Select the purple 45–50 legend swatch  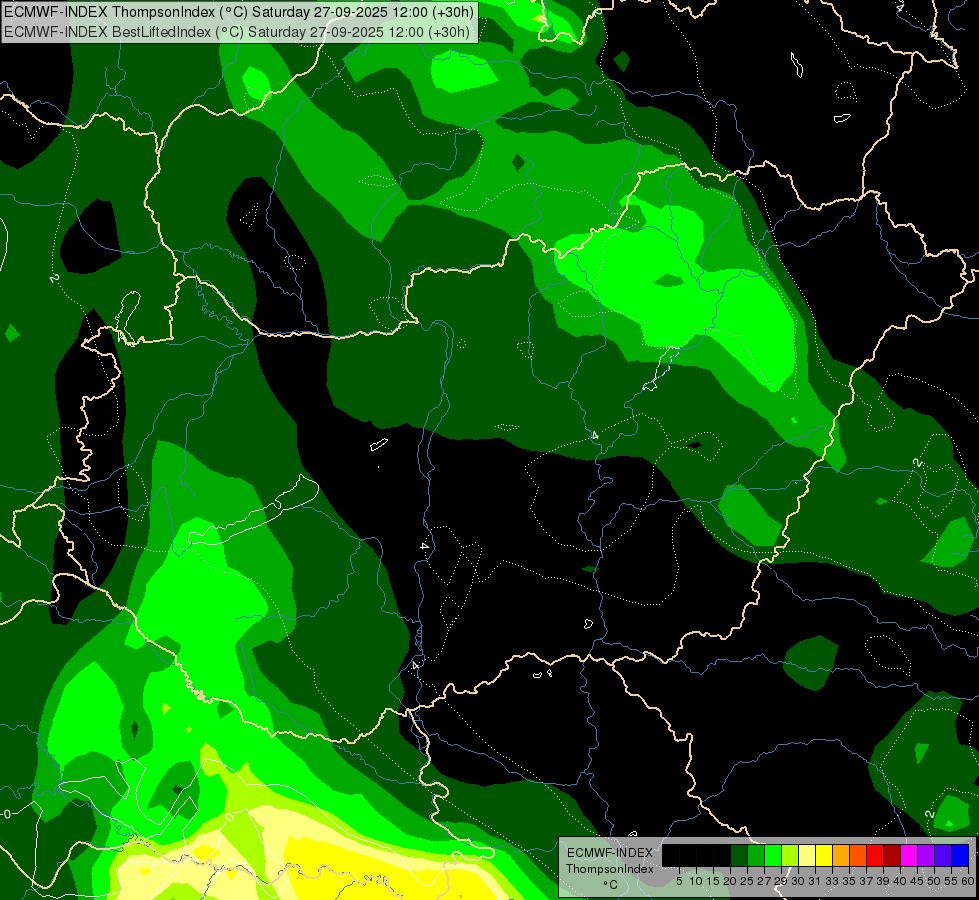927,855
